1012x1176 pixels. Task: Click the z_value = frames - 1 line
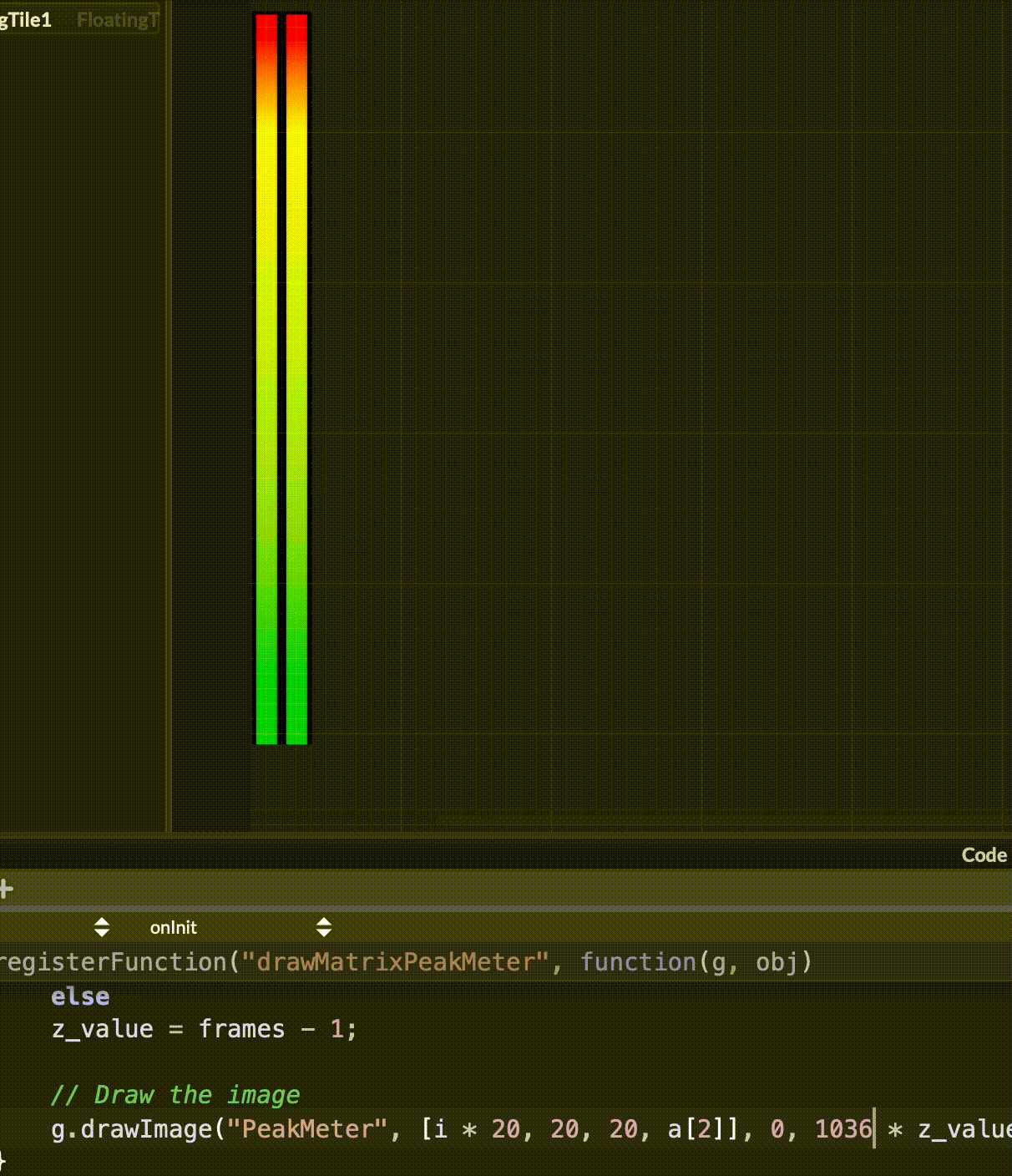point(204,1029)
